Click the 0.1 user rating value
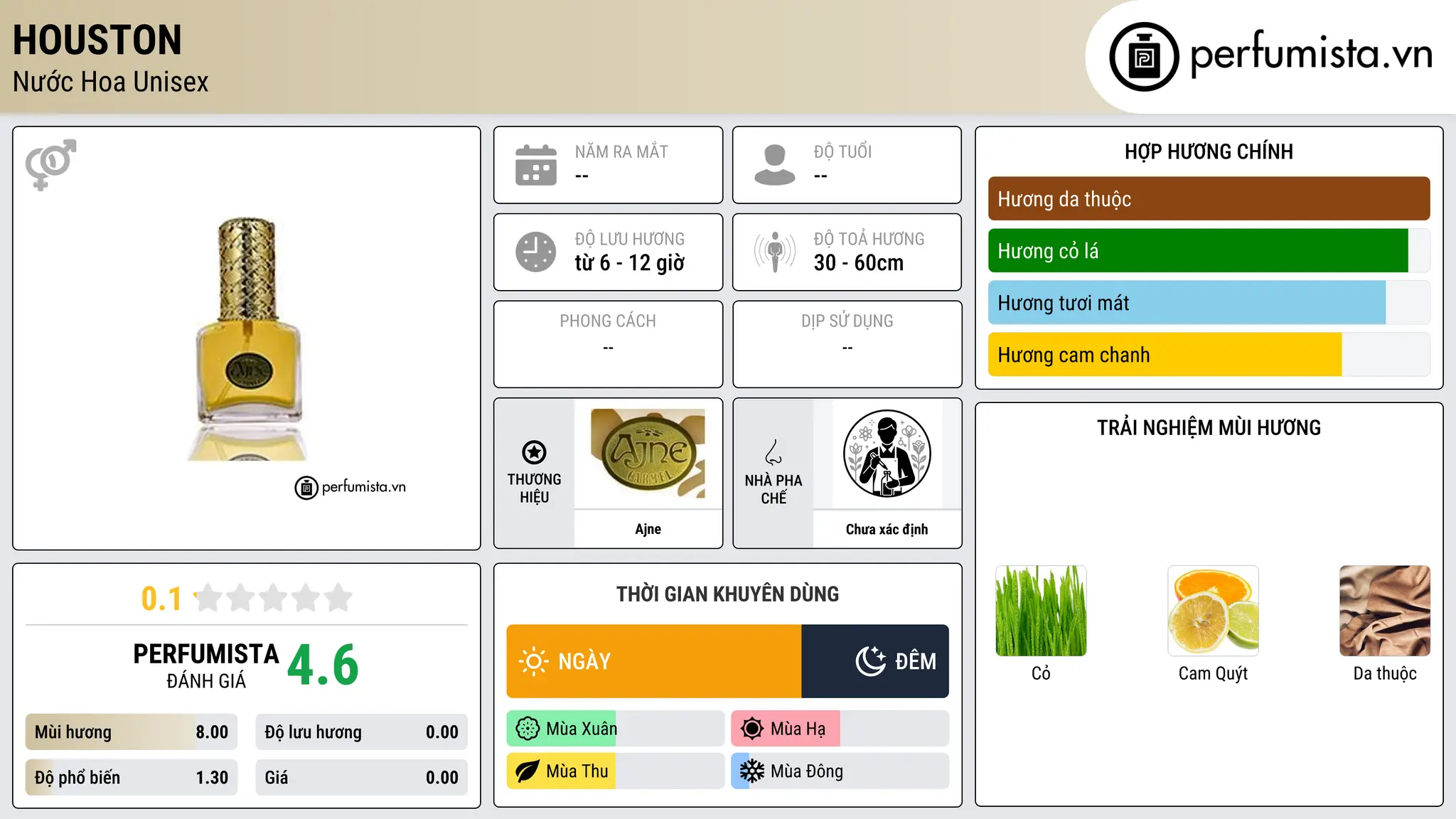1456x819 pixels. pyautogui.click(x=161, y=599)
